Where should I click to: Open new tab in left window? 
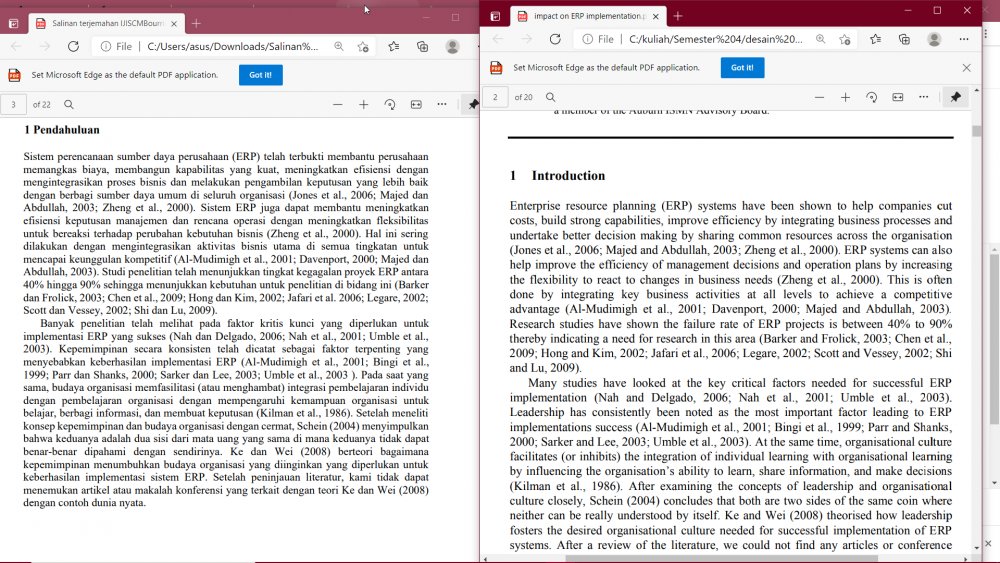(196, 24)
